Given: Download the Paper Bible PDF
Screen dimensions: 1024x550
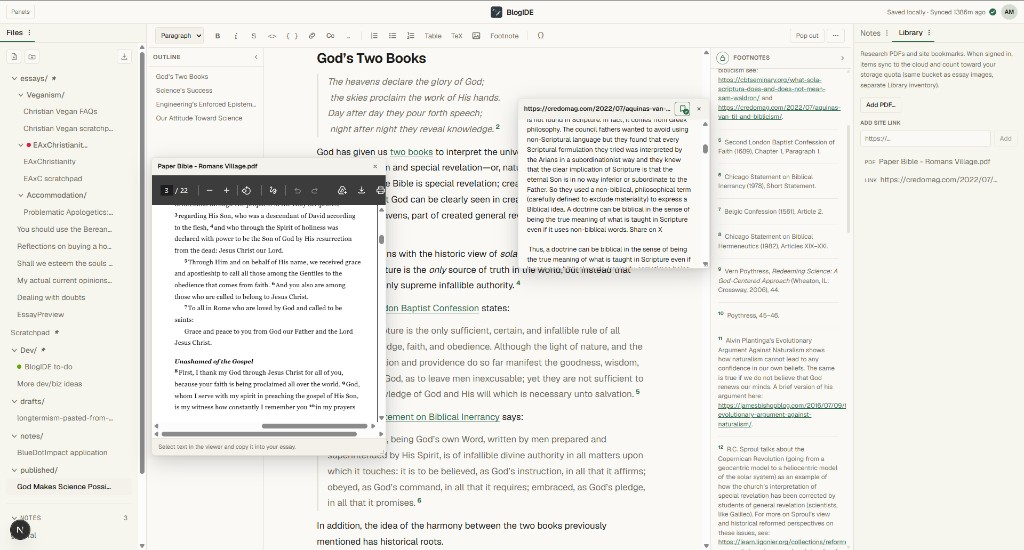Looking at the screenshot, I should 361,191.
